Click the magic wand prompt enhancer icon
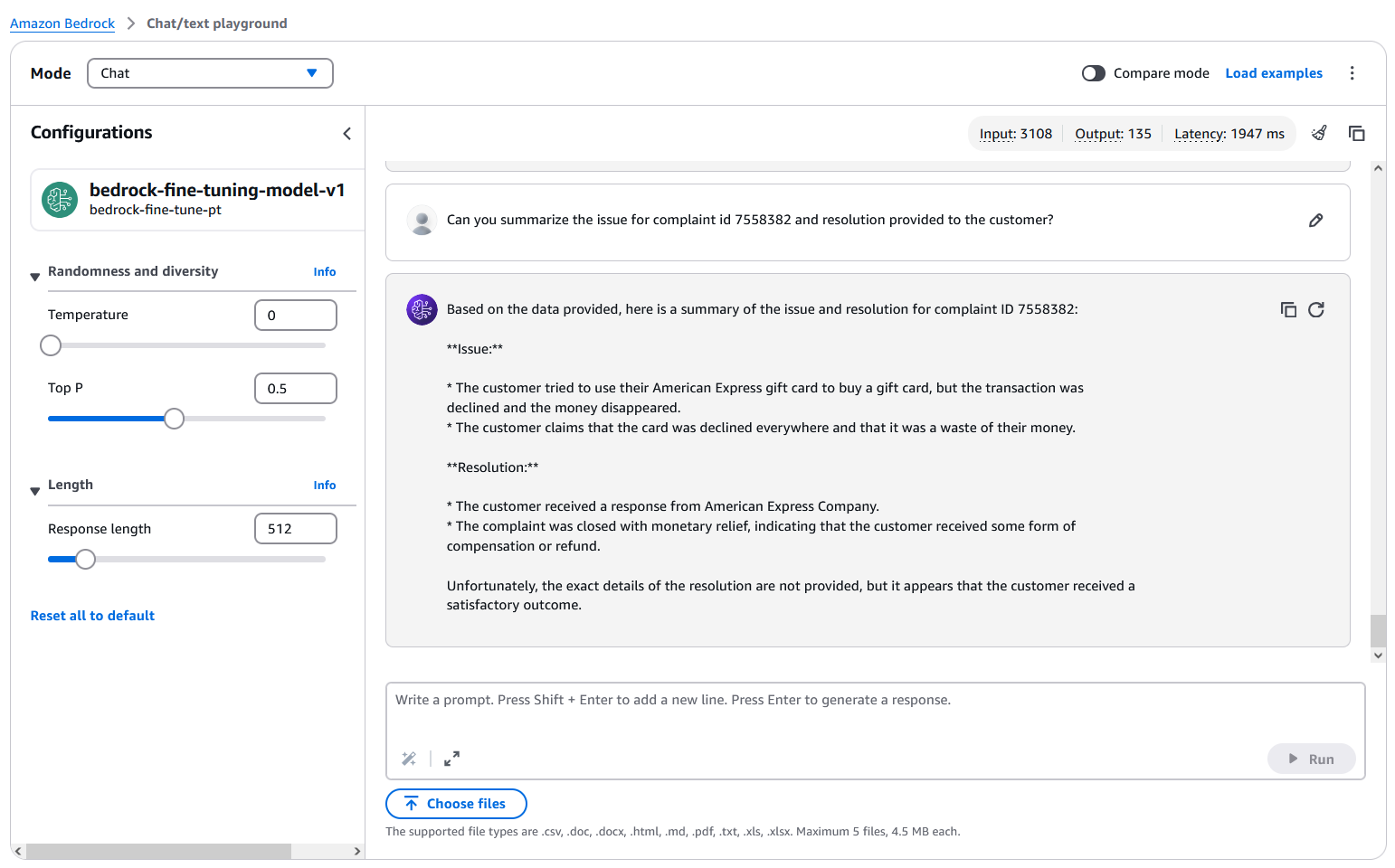This screenshot has width=1395, height=868. tap(409, 759)
